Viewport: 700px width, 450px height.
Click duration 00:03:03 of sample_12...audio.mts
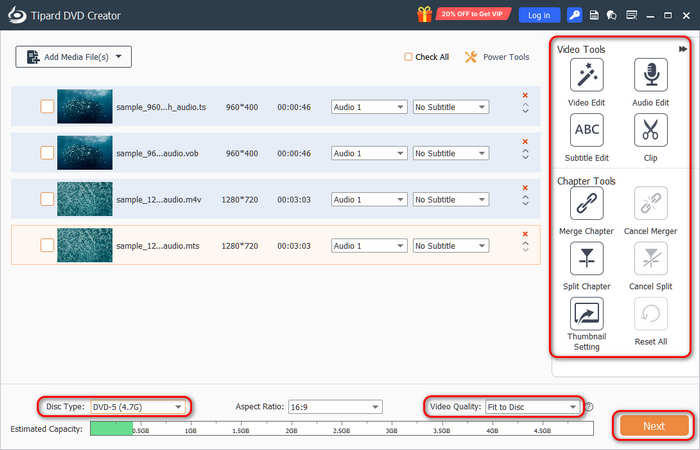294,246
